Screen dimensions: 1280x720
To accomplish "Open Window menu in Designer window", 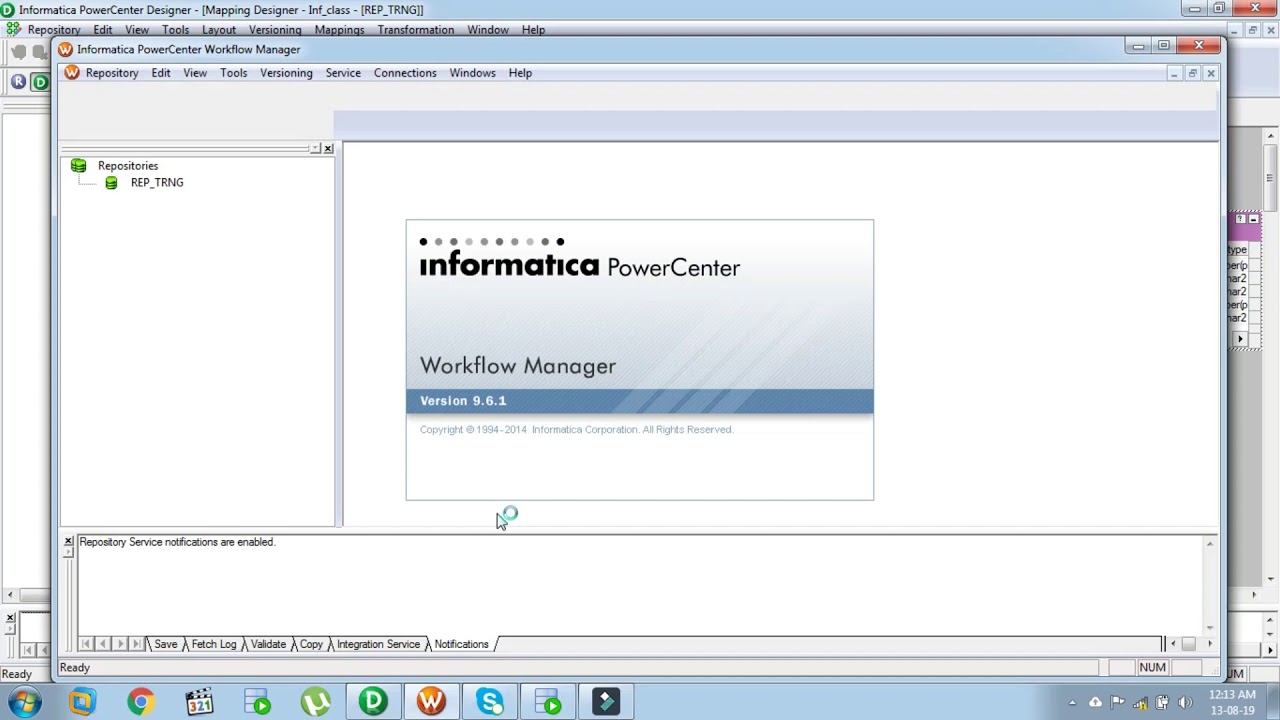I will point(488,30).
